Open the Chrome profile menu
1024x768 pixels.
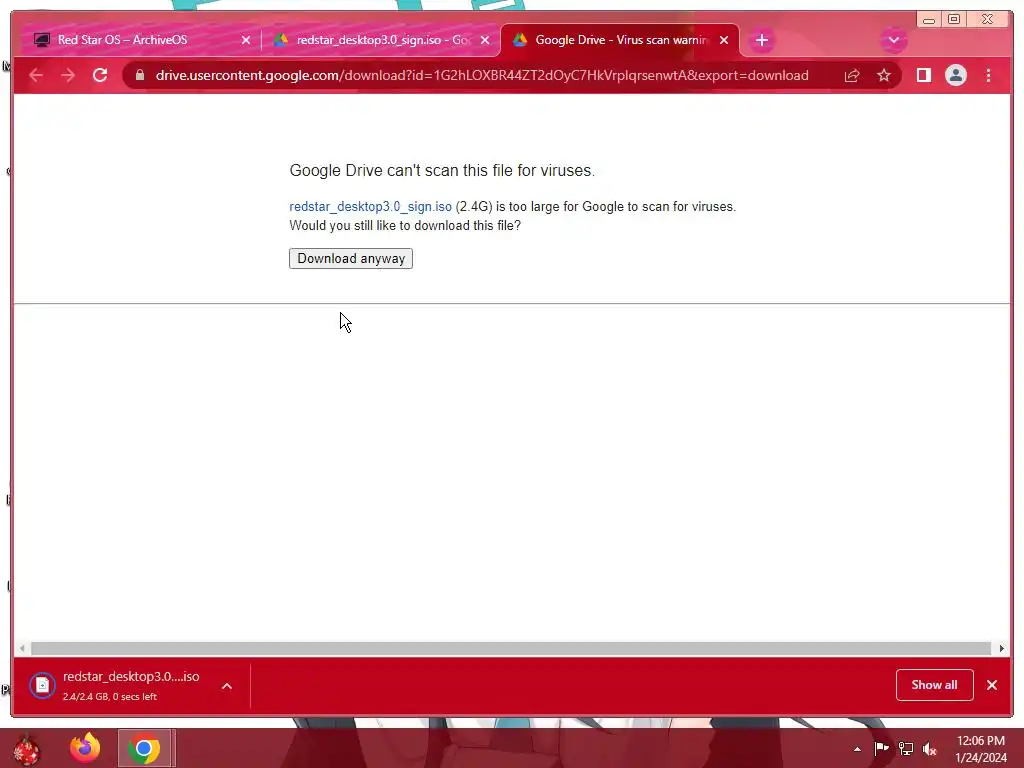point(955,75)
